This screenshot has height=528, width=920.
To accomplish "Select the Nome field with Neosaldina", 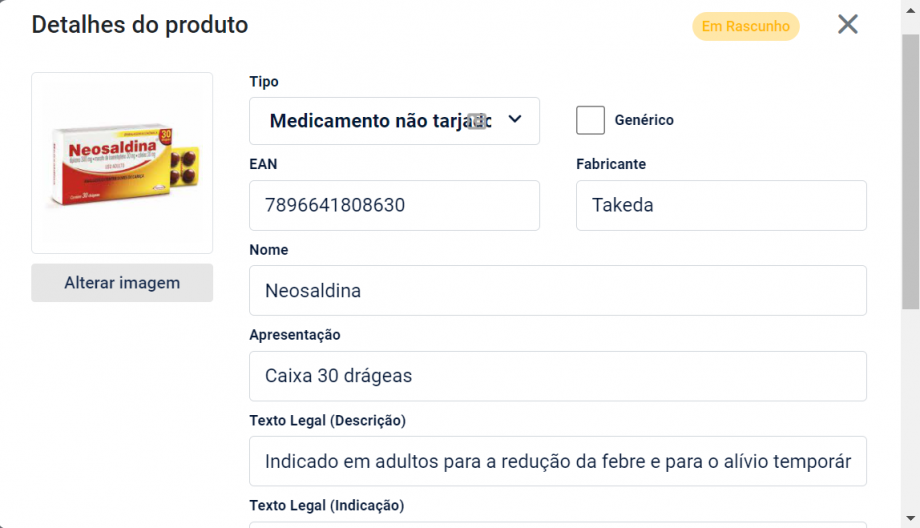I will [x=557, y=291].
